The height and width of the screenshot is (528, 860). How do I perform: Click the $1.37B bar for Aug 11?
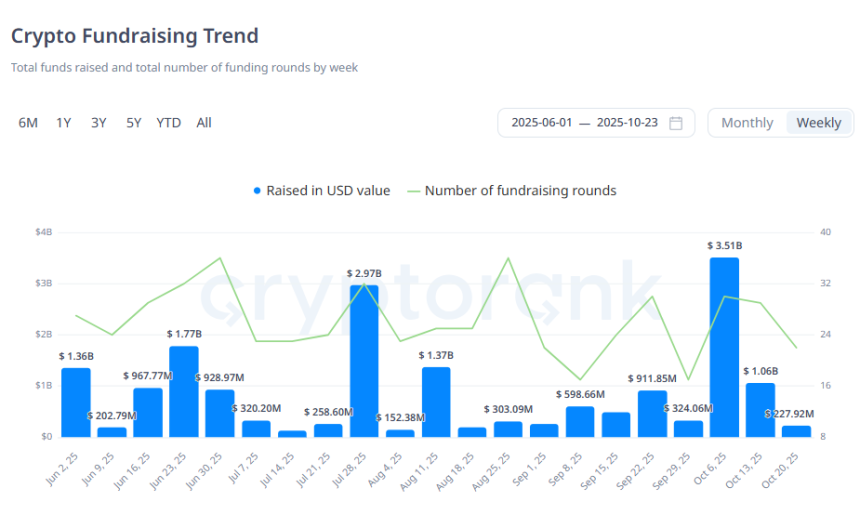pyautogui.click(x=436, y=402)
